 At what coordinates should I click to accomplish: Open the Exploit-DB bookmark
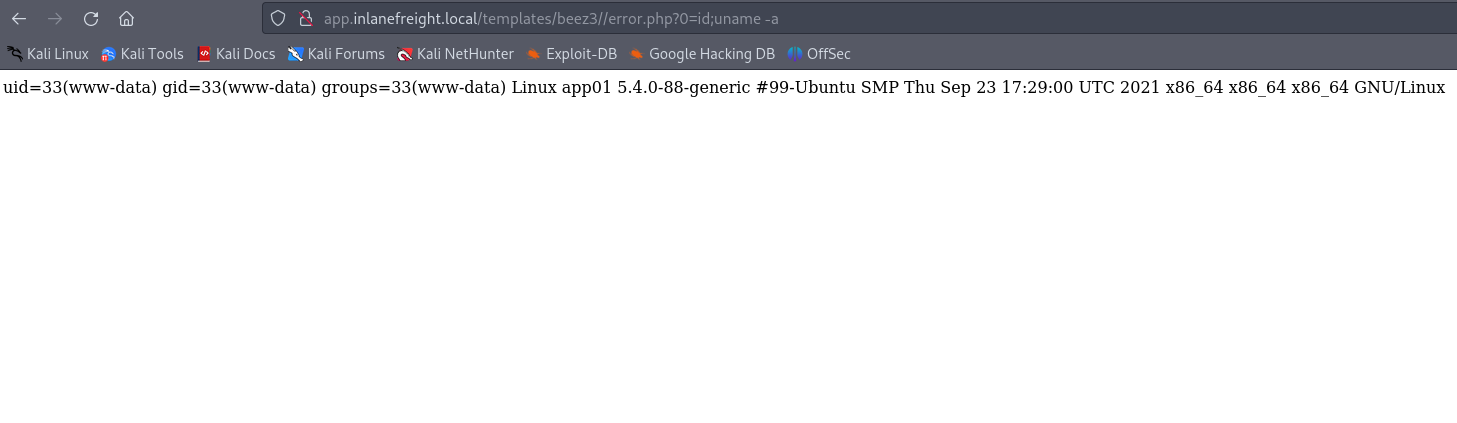coord(581,54)
